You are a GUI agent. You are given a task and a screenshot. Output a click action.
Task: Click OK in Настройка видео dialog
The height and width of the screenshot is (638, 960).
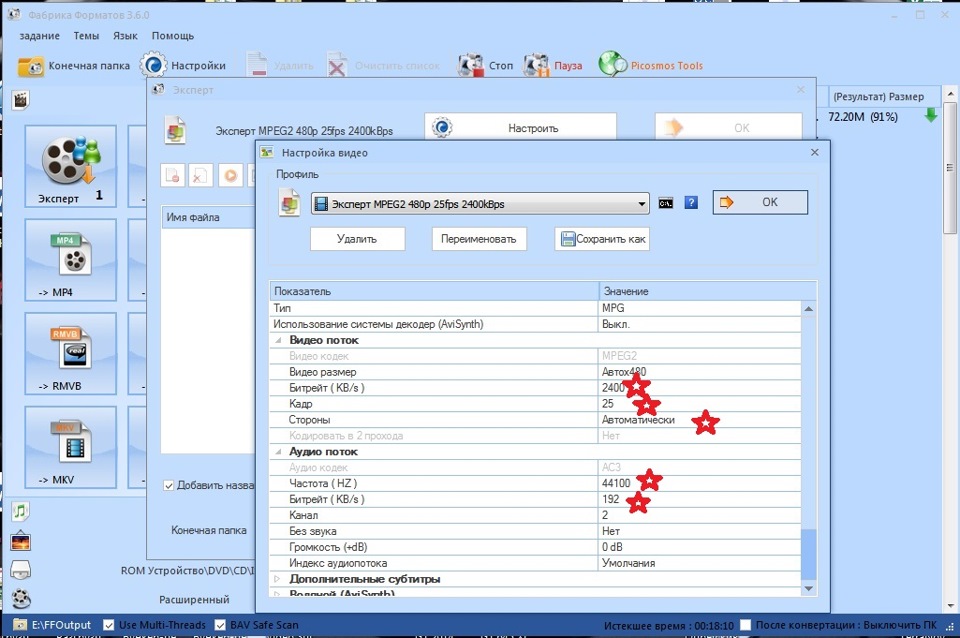[760, 202]
